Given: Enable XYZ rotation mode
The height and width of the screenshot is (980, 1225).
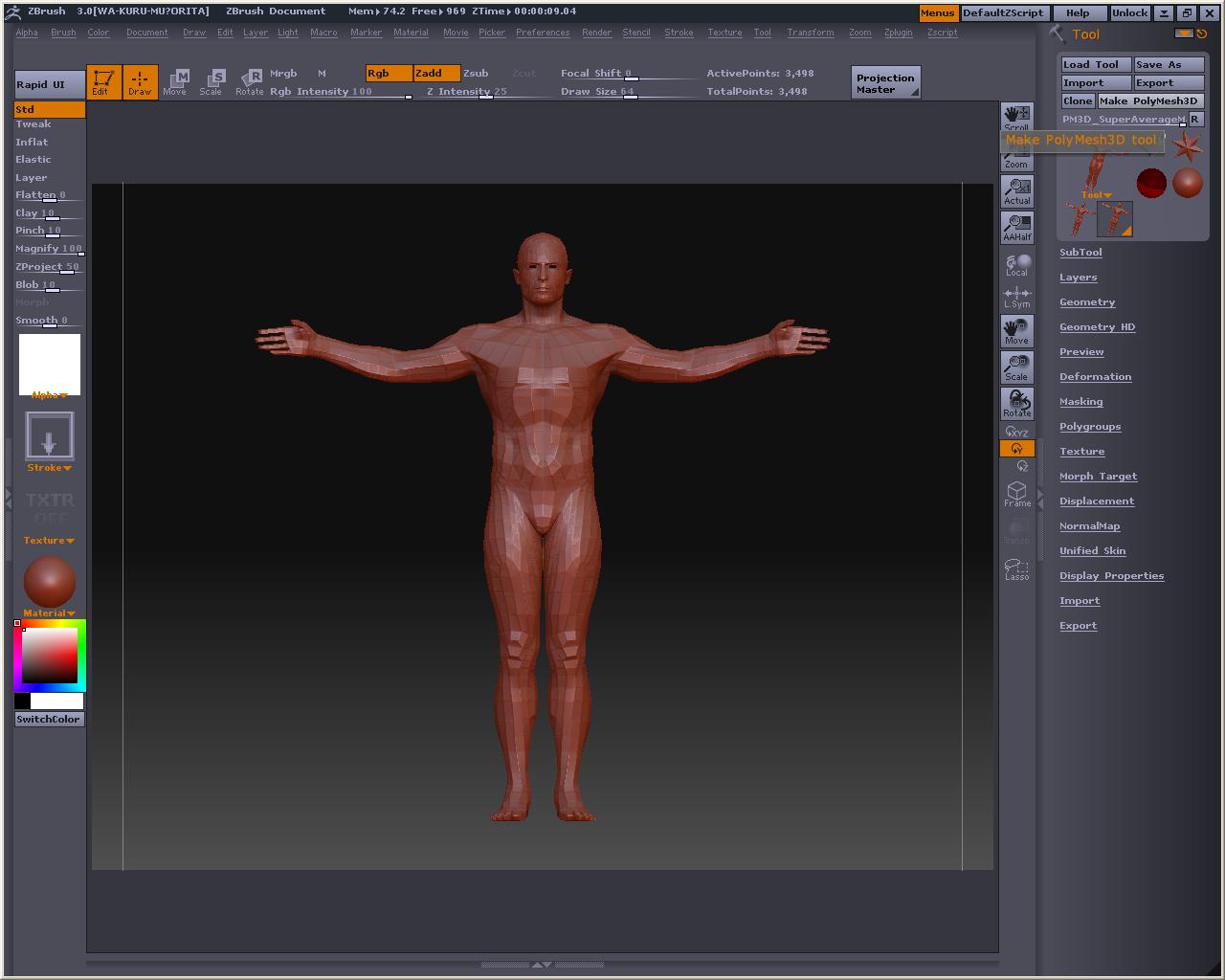Looking at the screenshot, I should tap(1016, 433).
